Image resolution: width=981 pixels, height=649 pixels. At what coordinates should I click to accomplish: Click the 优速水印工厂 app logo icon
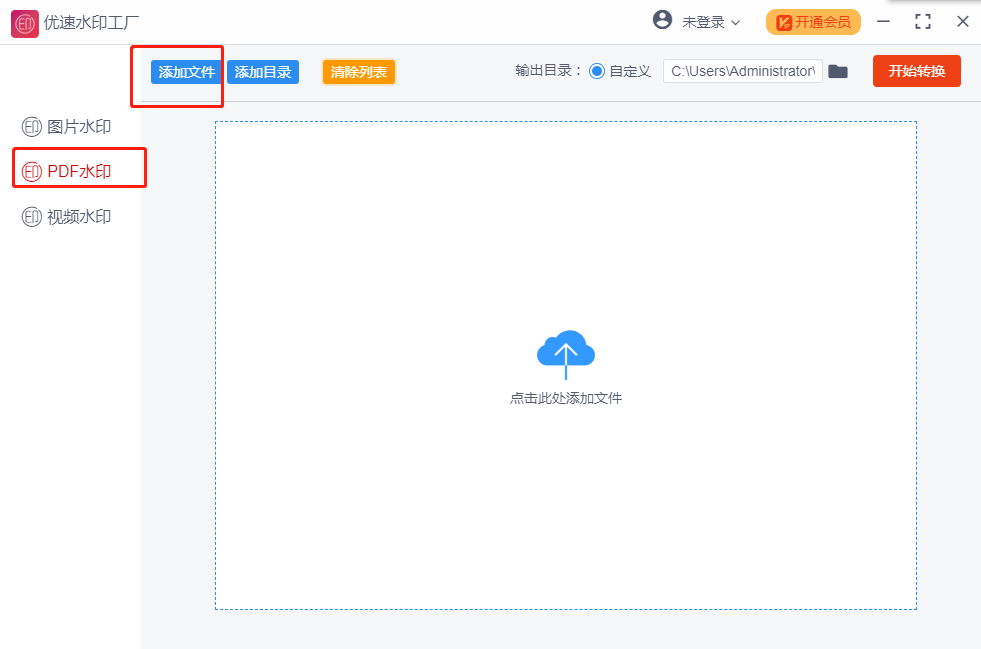25,24
